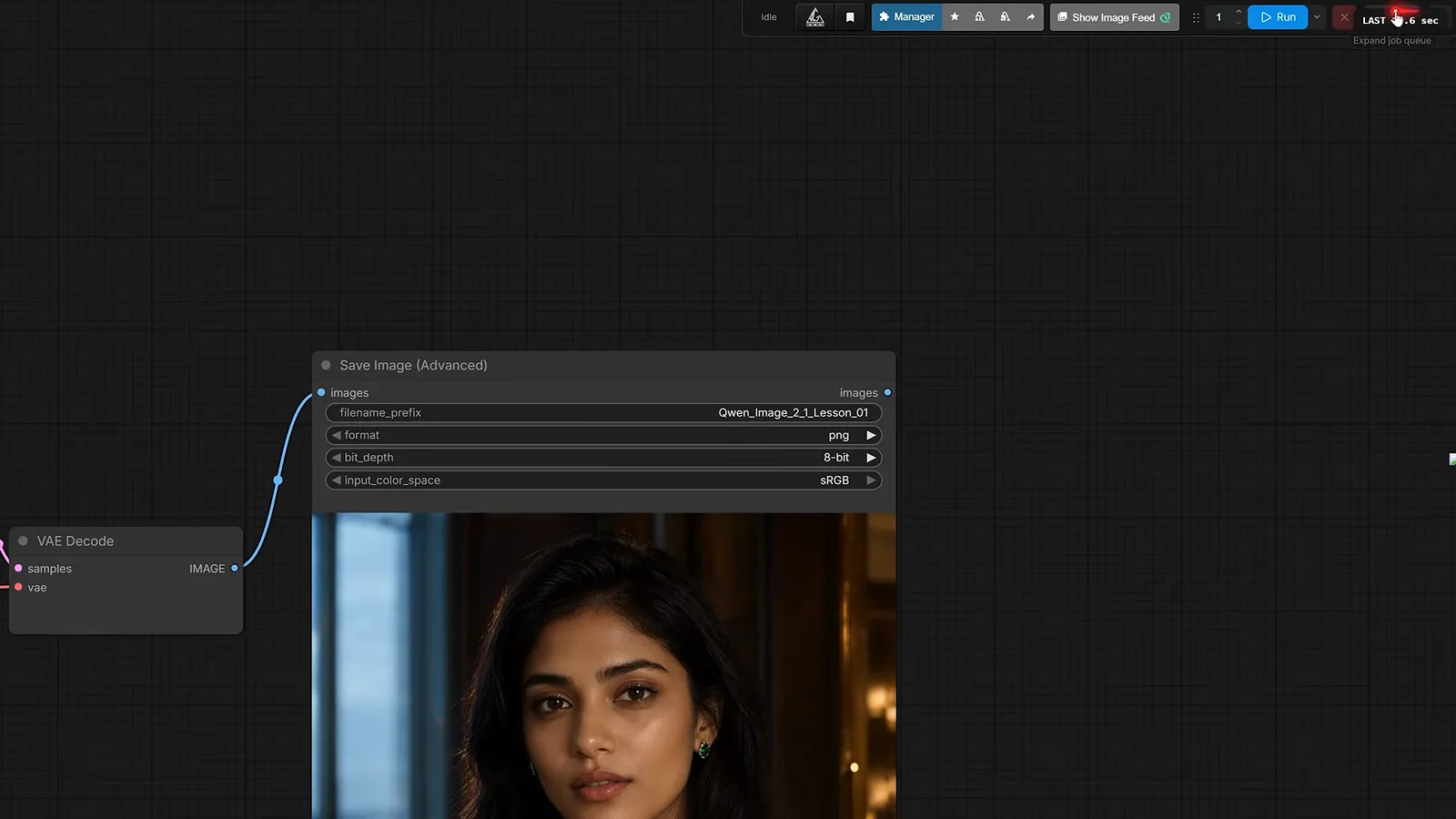Click the samples input socket on VAE Decode
1456x819 pixels.
pyautogui.click(x=18, y=568)
